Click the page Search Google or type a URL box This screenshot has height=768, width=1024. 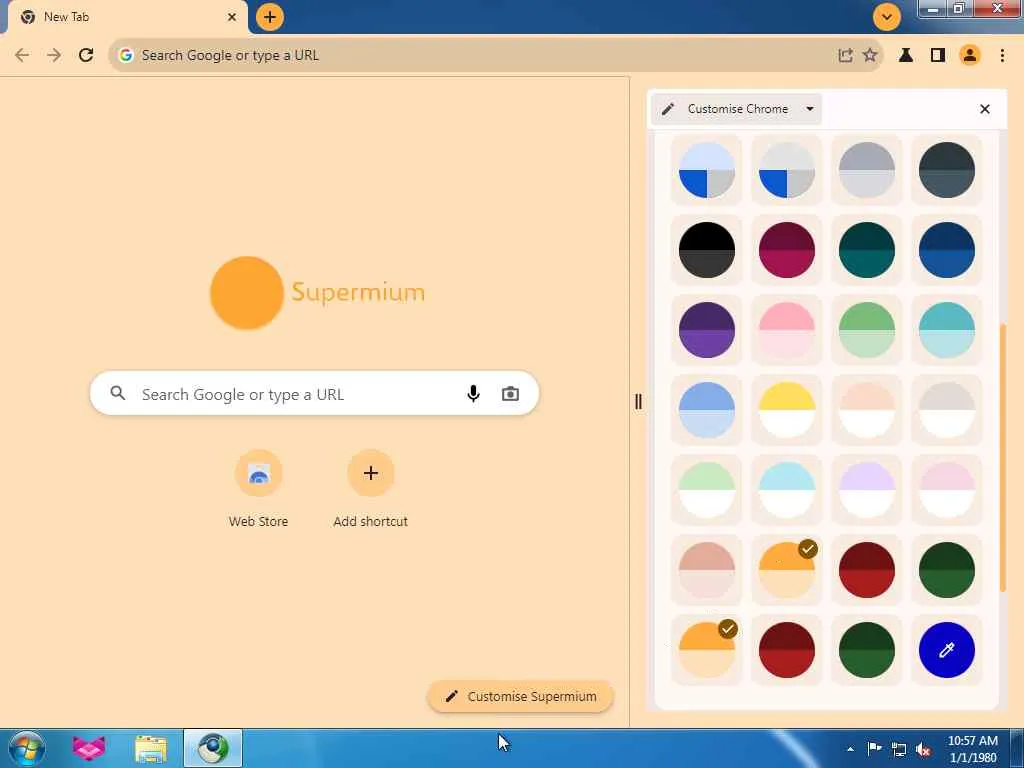pyautogui.click(x=314, y=394)
